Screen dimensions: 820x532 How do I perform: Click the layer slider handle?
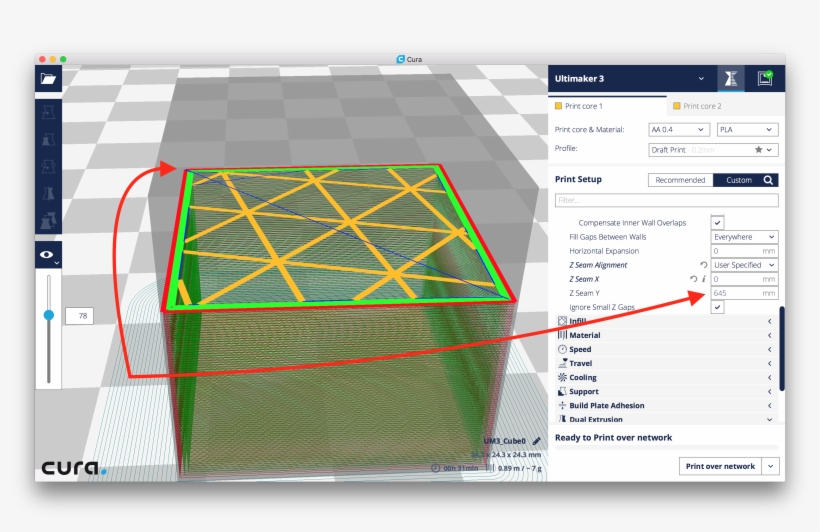[x=48, y=315]
